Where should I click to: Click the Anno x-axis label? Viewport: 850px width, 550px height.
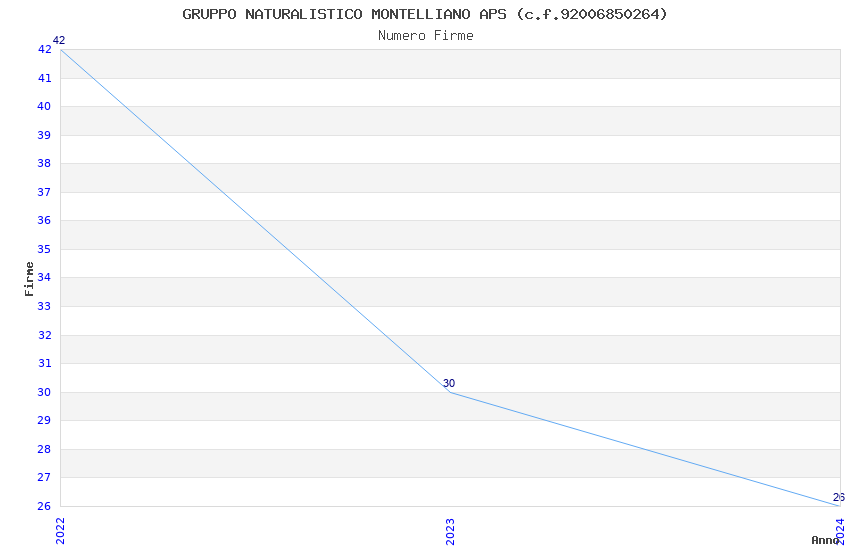coord(825,540)
